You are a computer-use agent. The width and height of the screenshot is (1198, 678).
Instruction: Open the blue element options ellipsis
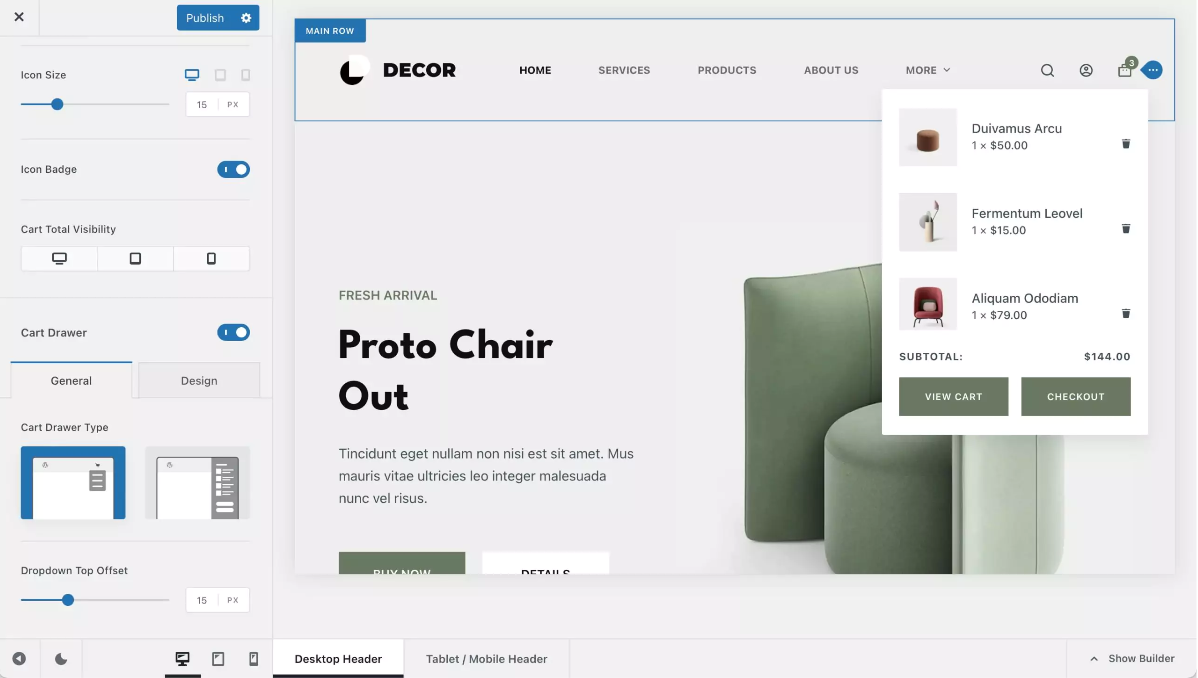click(x=1152, y=70)
